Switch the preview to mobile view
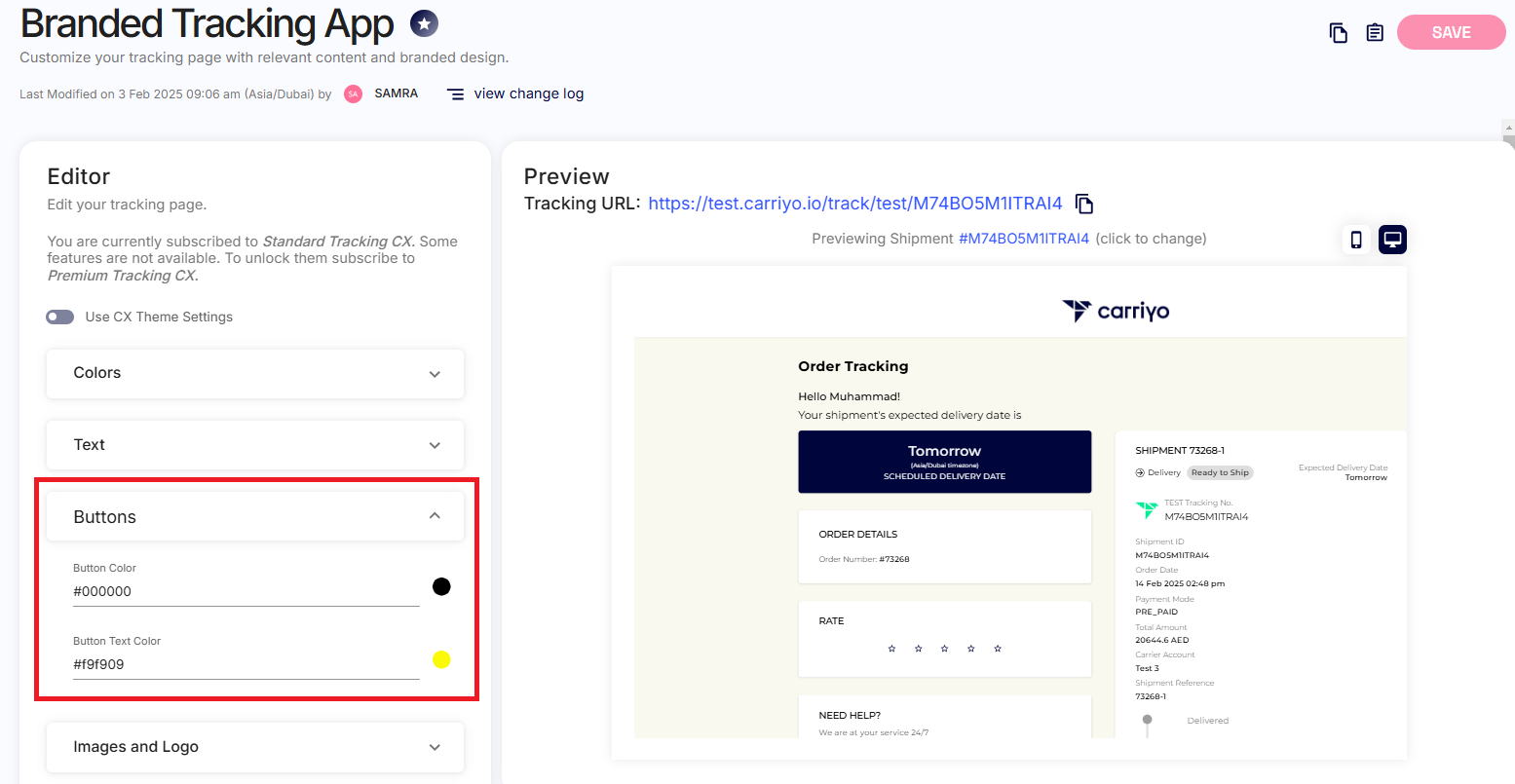 tap(1356, 240)
